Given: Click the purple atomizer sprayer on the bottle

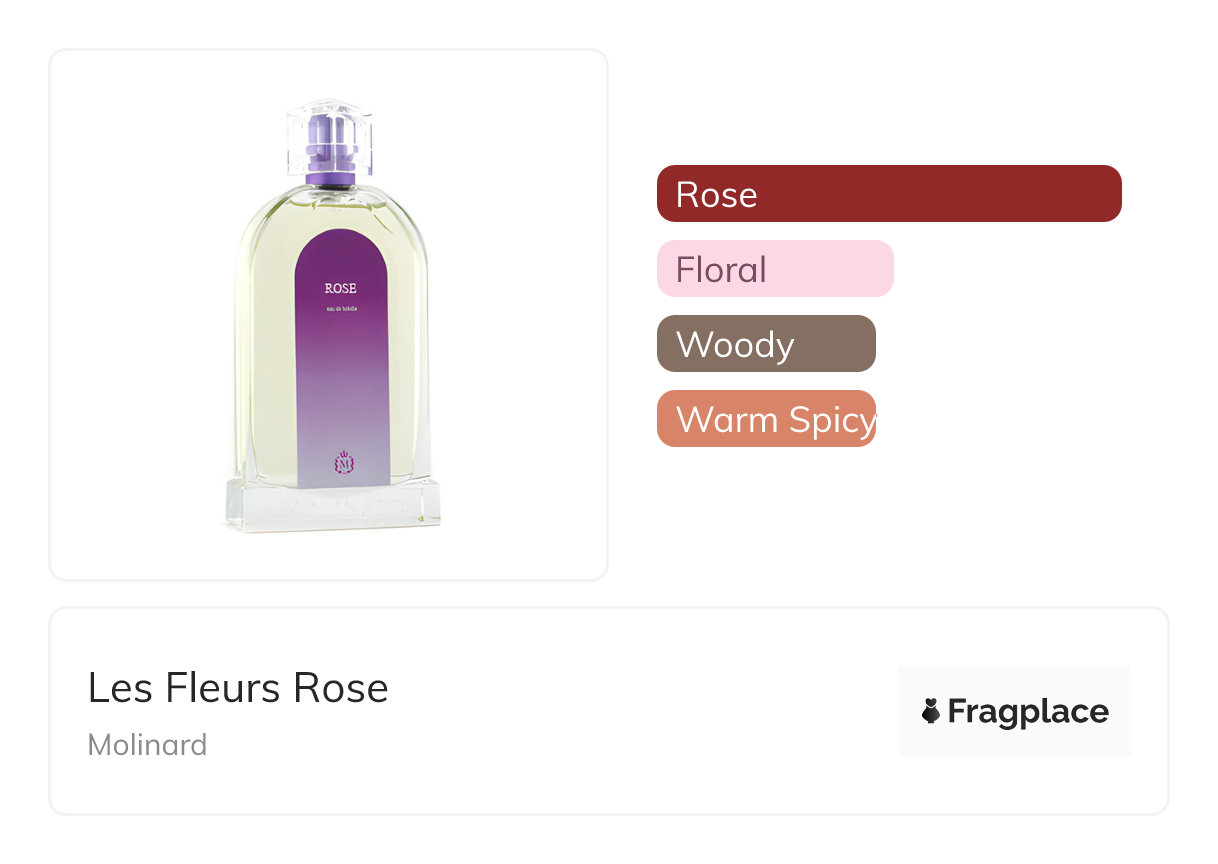Looking at the screenshot, I should [x=330, y=150].
